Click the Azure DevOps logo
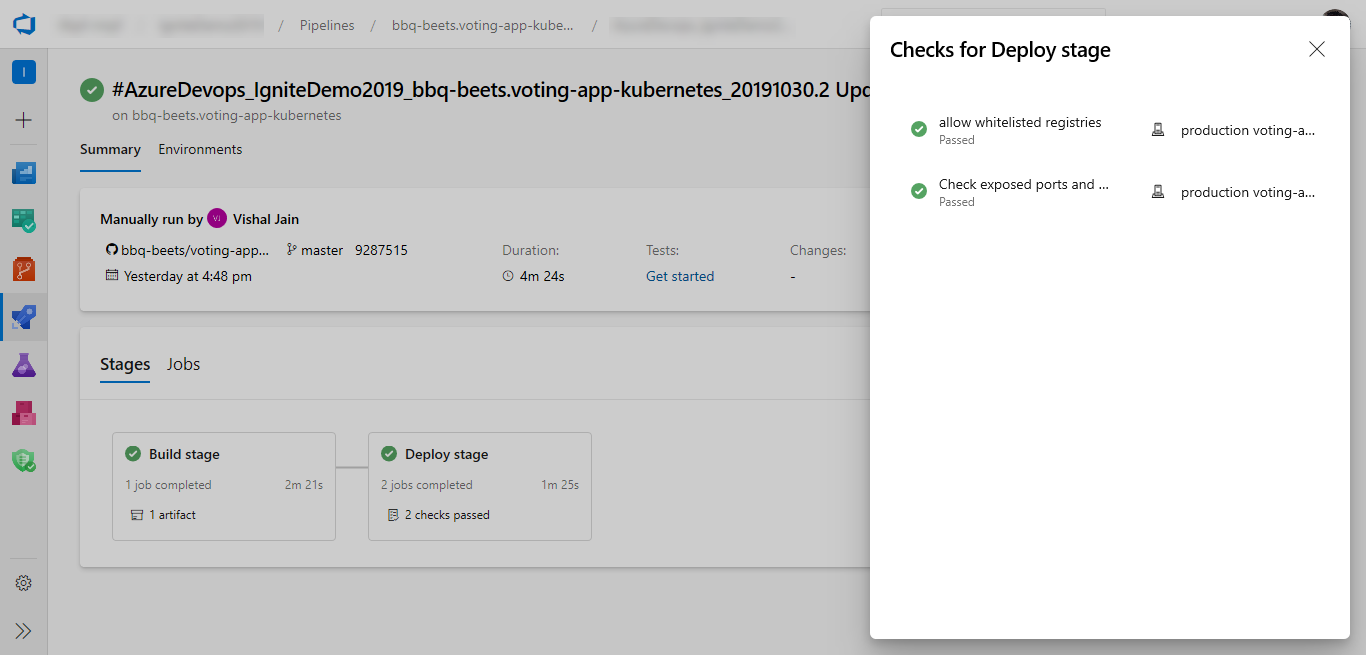The height and width of the screenshot is (655, 1366). 24,24
